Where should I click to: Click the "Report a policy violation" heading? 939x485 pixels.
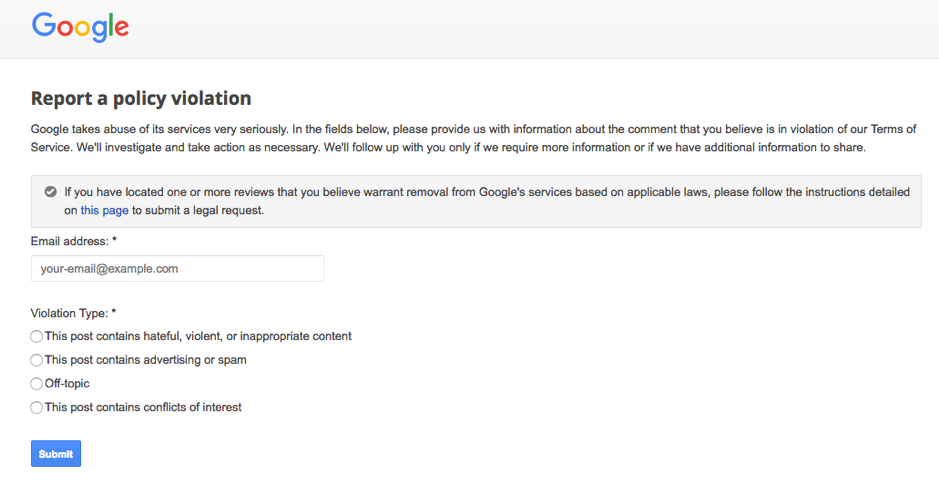click(141, 98)
